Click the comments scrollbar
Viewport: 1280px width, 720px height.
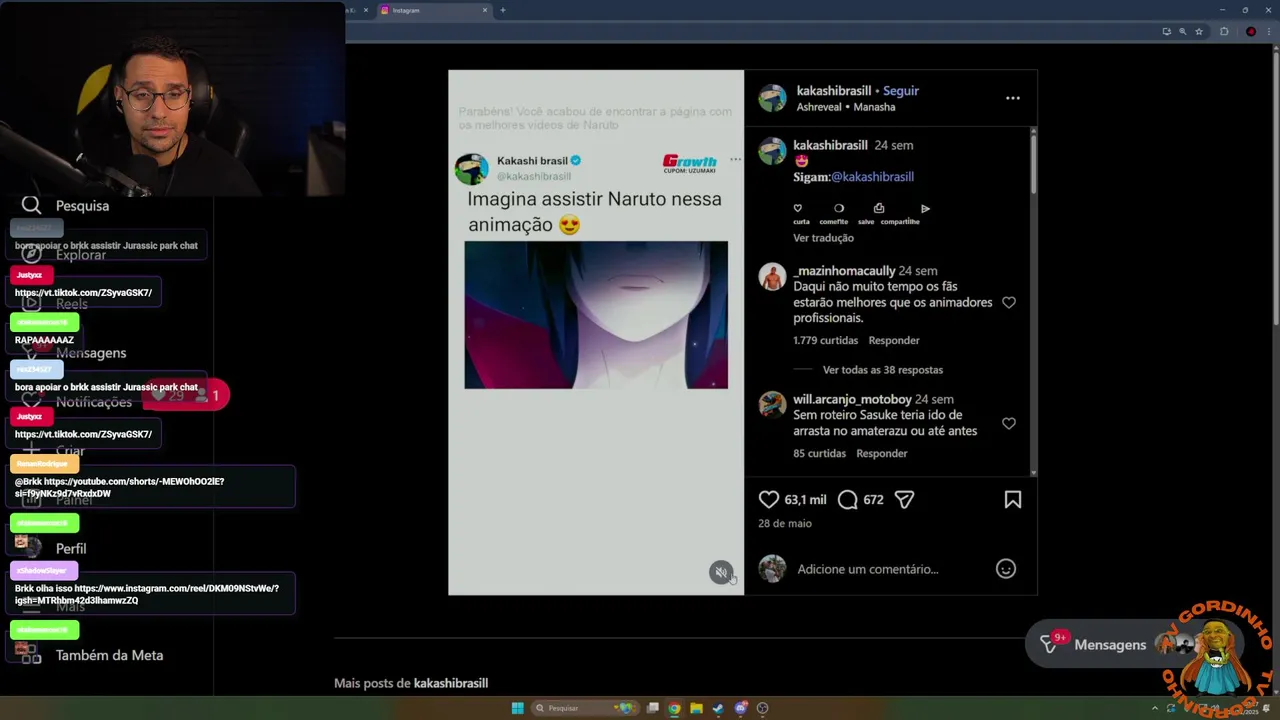point(1033,165)
